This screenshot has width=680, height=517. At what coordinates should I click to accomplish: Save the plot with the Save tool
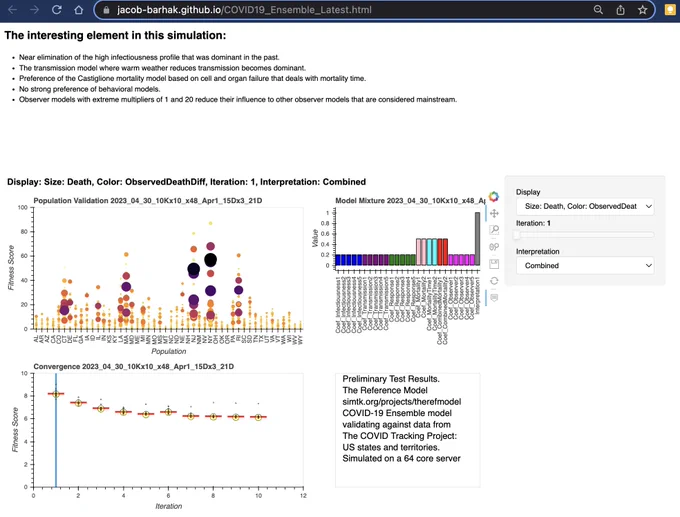coord(494,264)
